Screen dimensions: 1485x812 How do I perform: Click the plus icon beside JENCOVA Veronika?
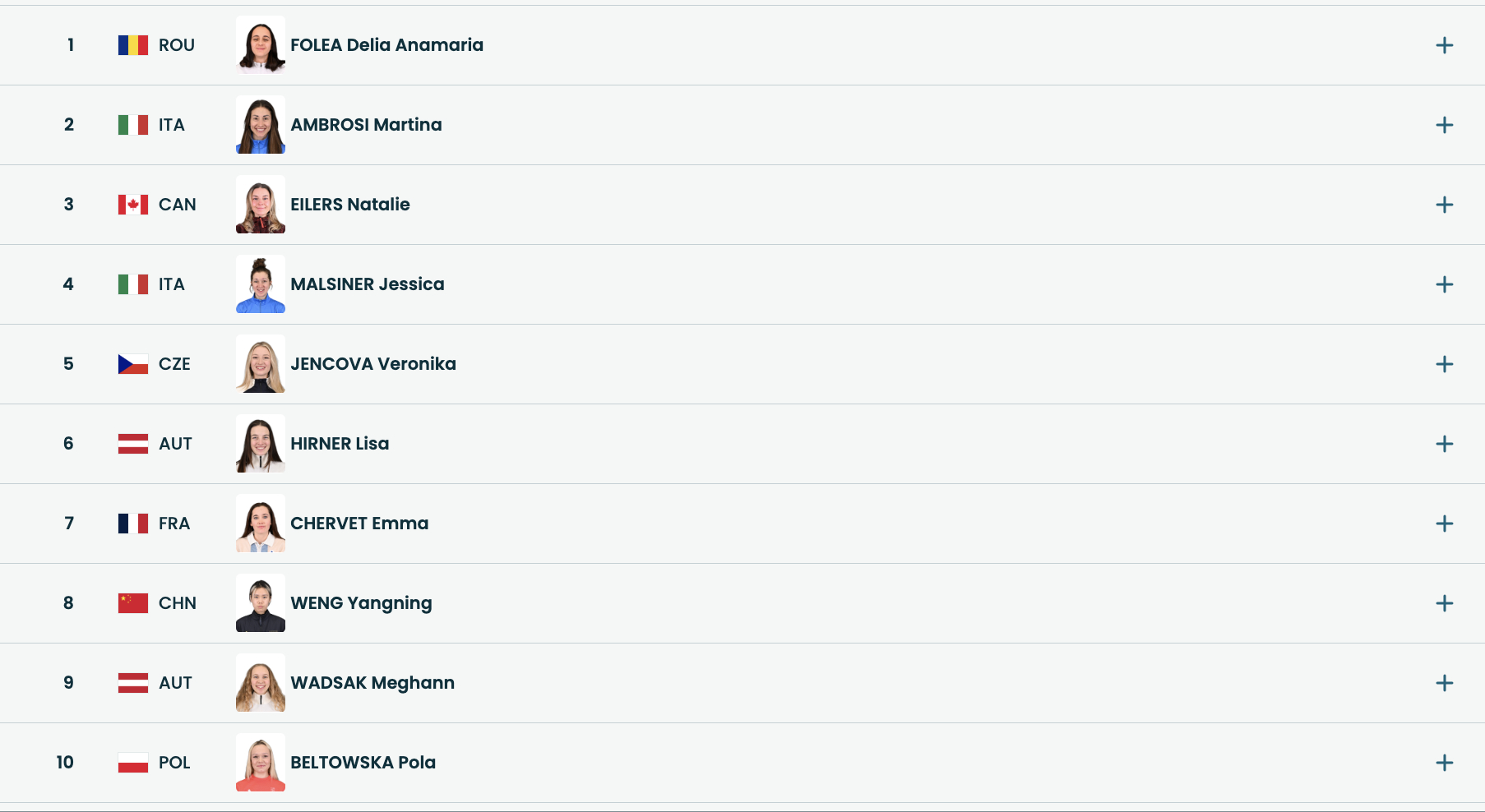click(x=1444, y=364)
